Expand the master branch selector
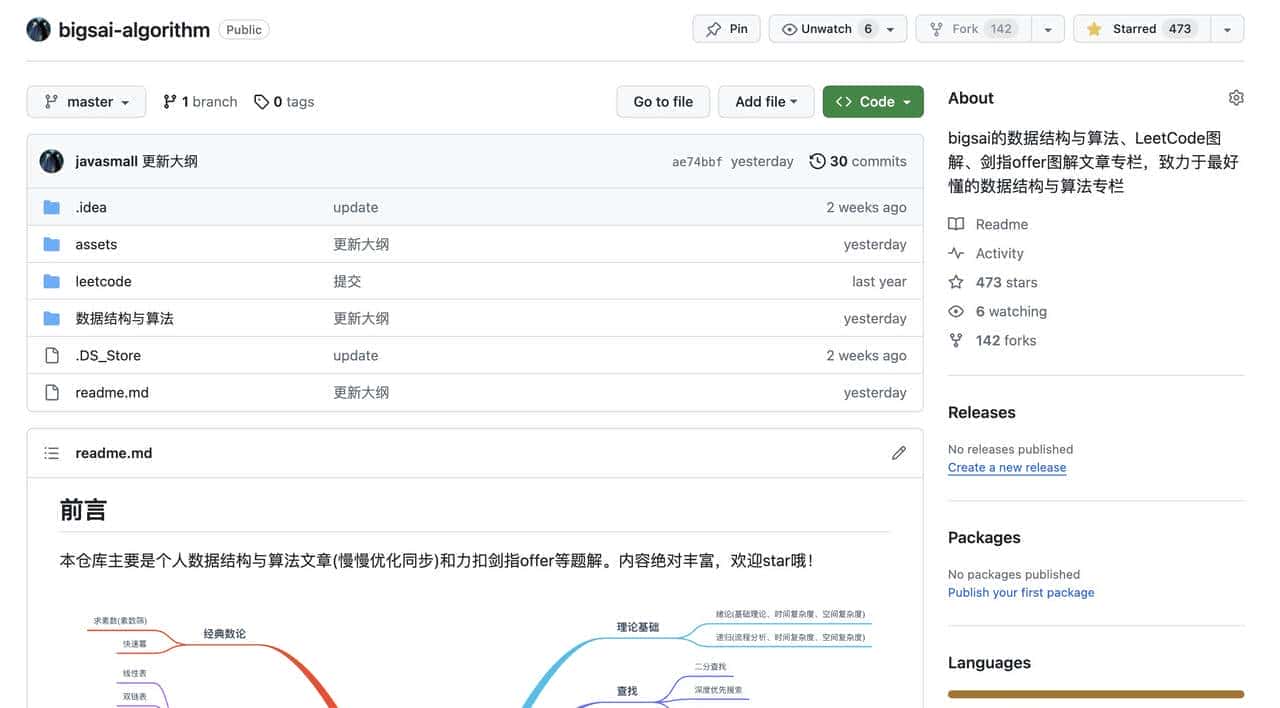Image resolution: width=1280 pixels, height=708 pixels. click(x=86, y=102)
